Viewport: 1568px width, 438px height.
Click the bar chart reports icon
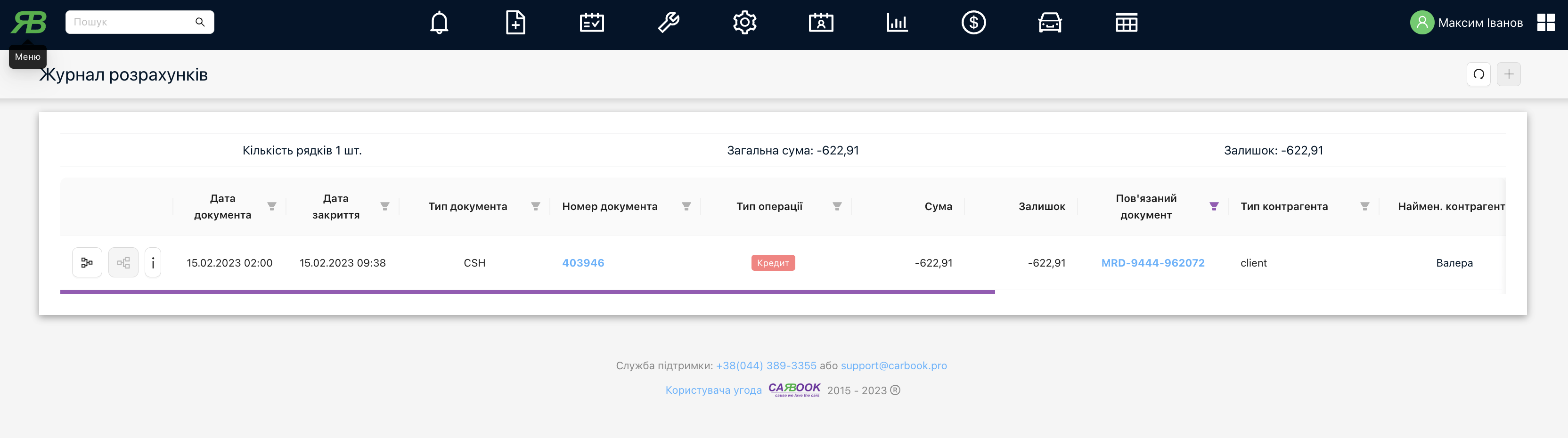click(x=897, y=23)
